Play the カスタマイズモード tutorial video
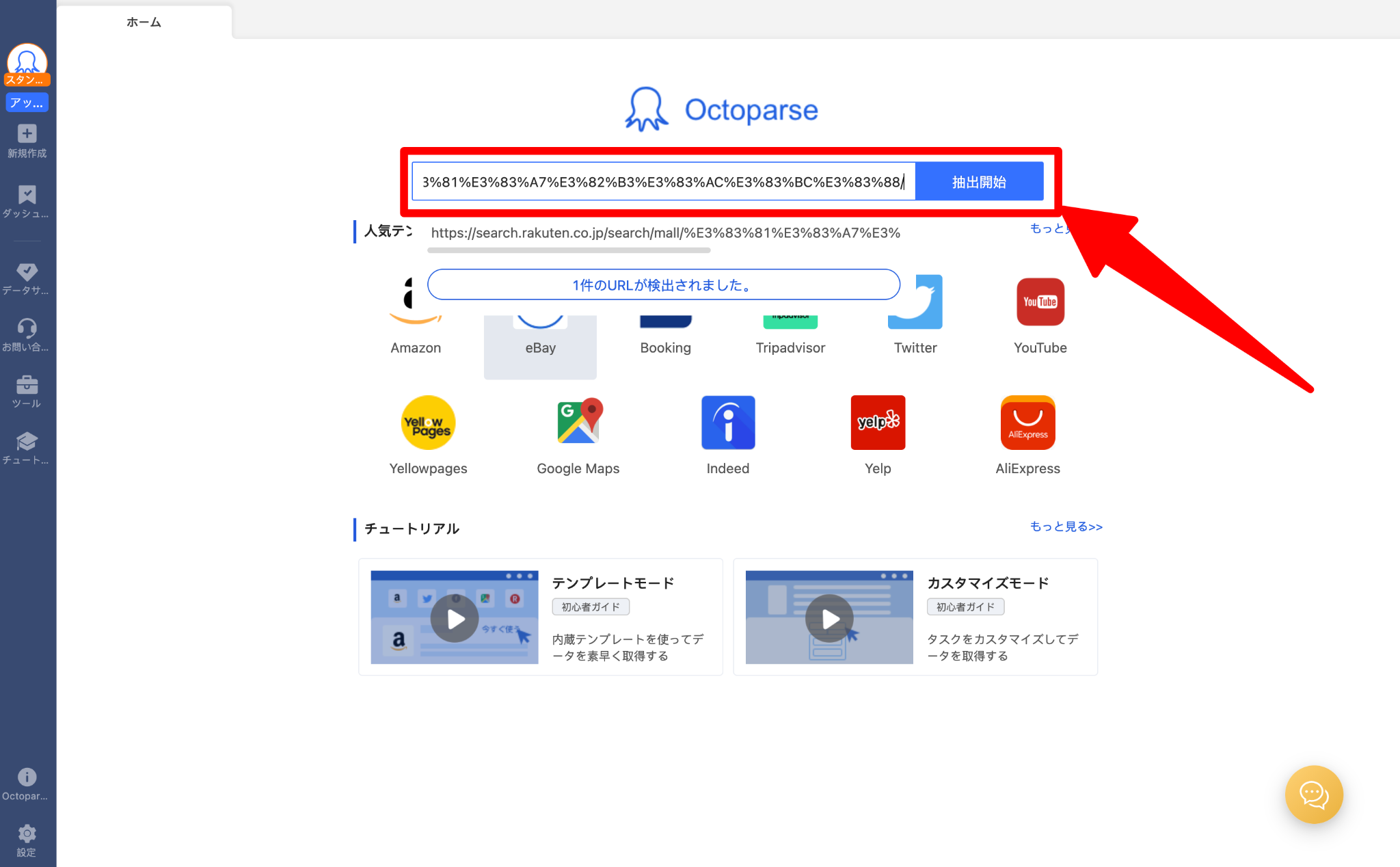 tap(829, 618)
